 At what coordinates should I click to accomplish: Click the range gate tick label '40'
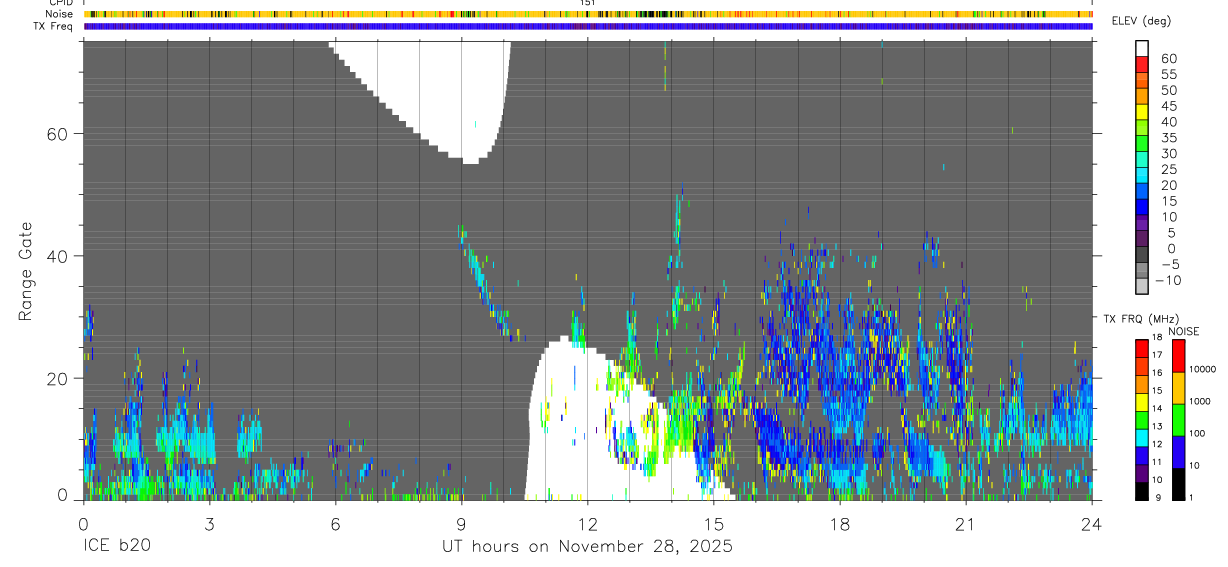point(57,256)
